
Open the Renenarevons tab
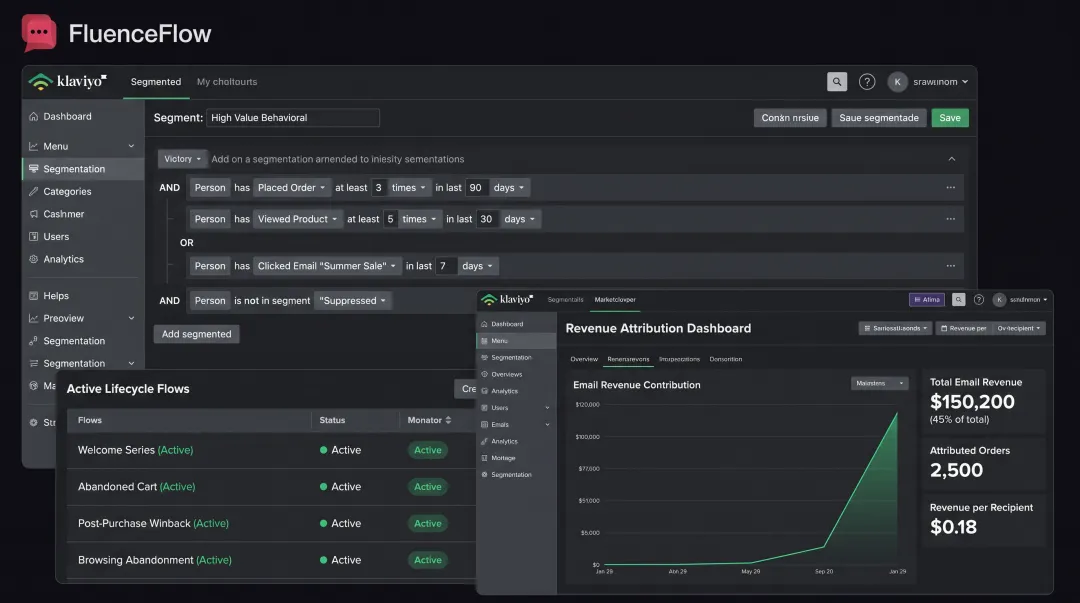(x=628, y=359)
